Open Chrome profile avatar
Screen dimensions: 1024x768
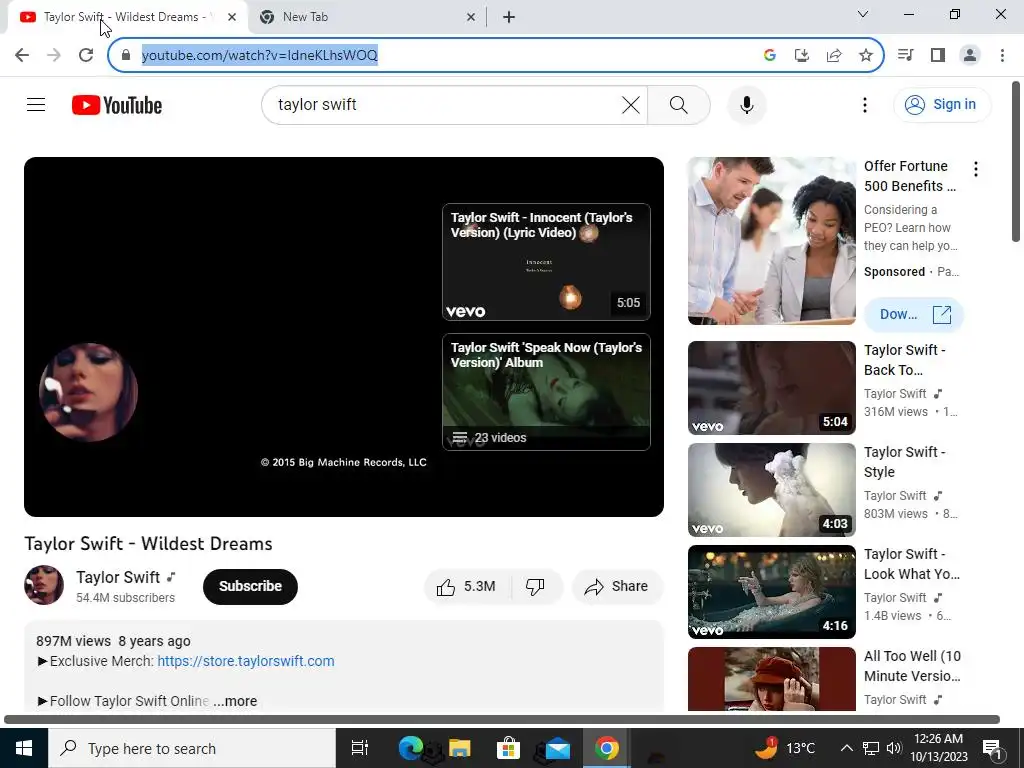pyautogui.click(x=970, y=55)
